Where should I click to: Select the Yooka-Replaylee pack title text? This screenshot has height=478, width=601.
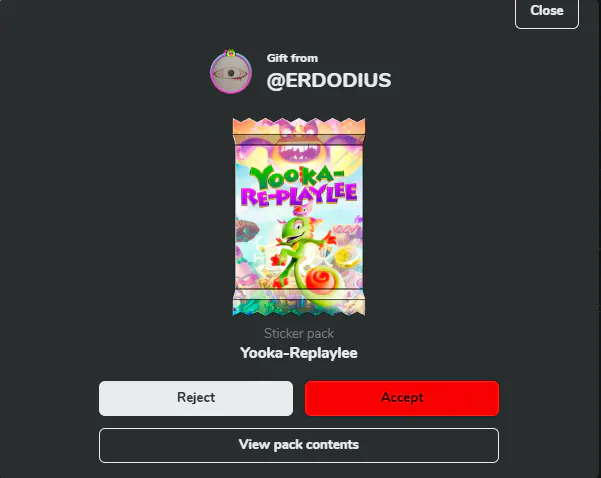point(299,353)
